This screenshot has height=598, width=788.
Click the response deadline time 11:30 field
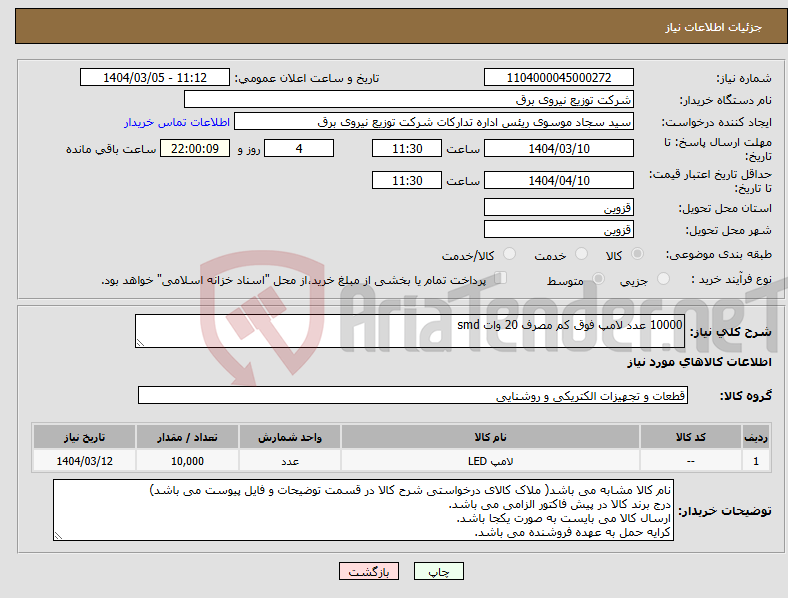click(x=407, y=148)
